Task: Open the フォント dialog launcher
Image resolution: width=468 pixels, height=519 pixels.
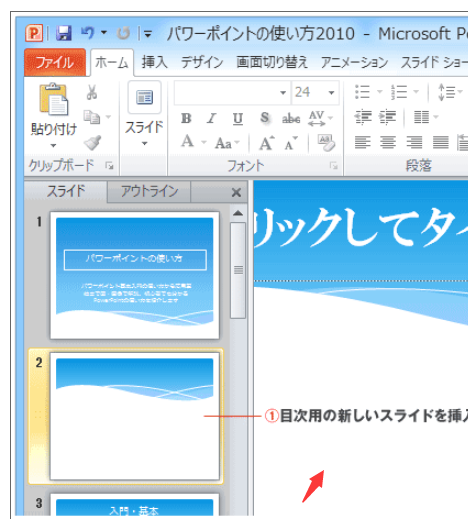Action: point(334,165)
